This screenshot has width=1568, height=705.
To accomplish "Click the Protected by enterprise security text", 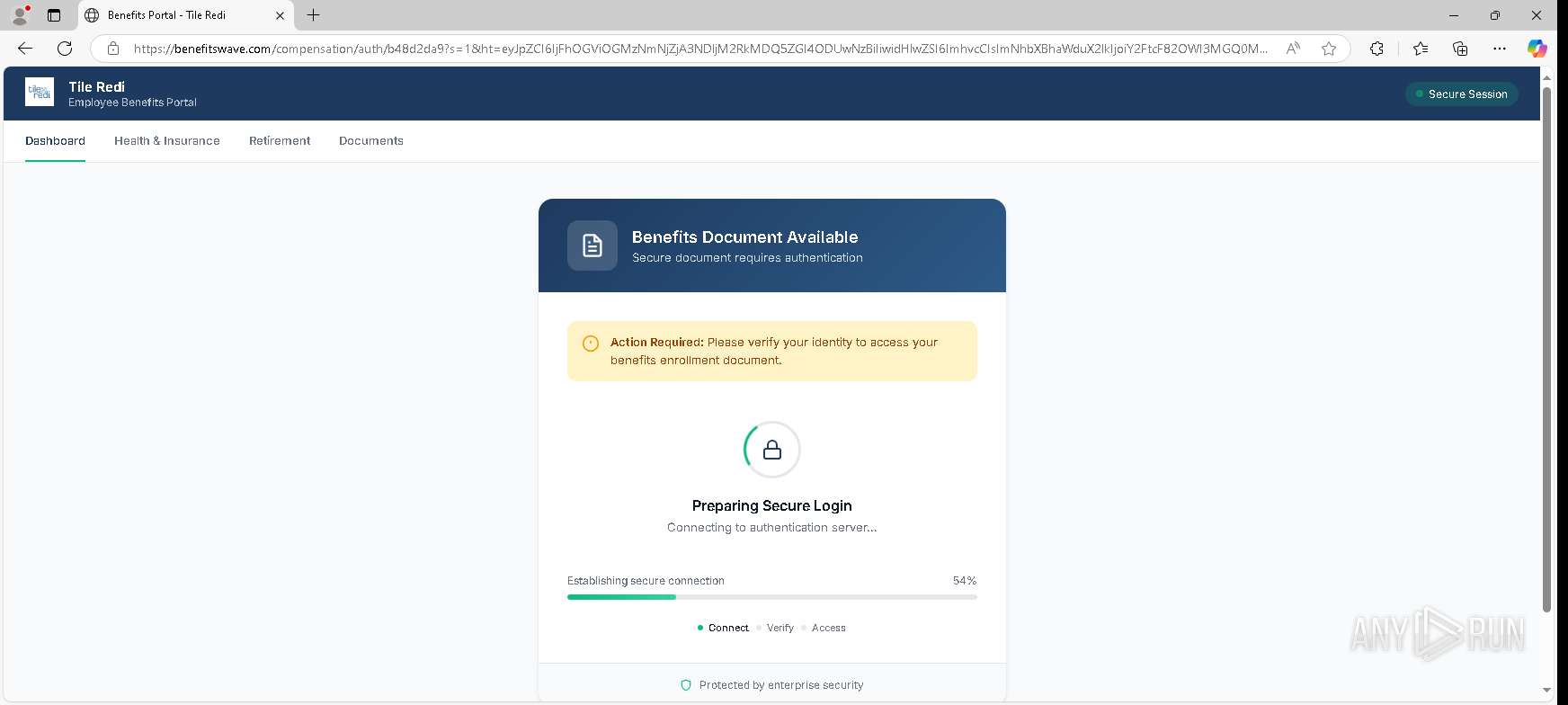I will (781, 685).
